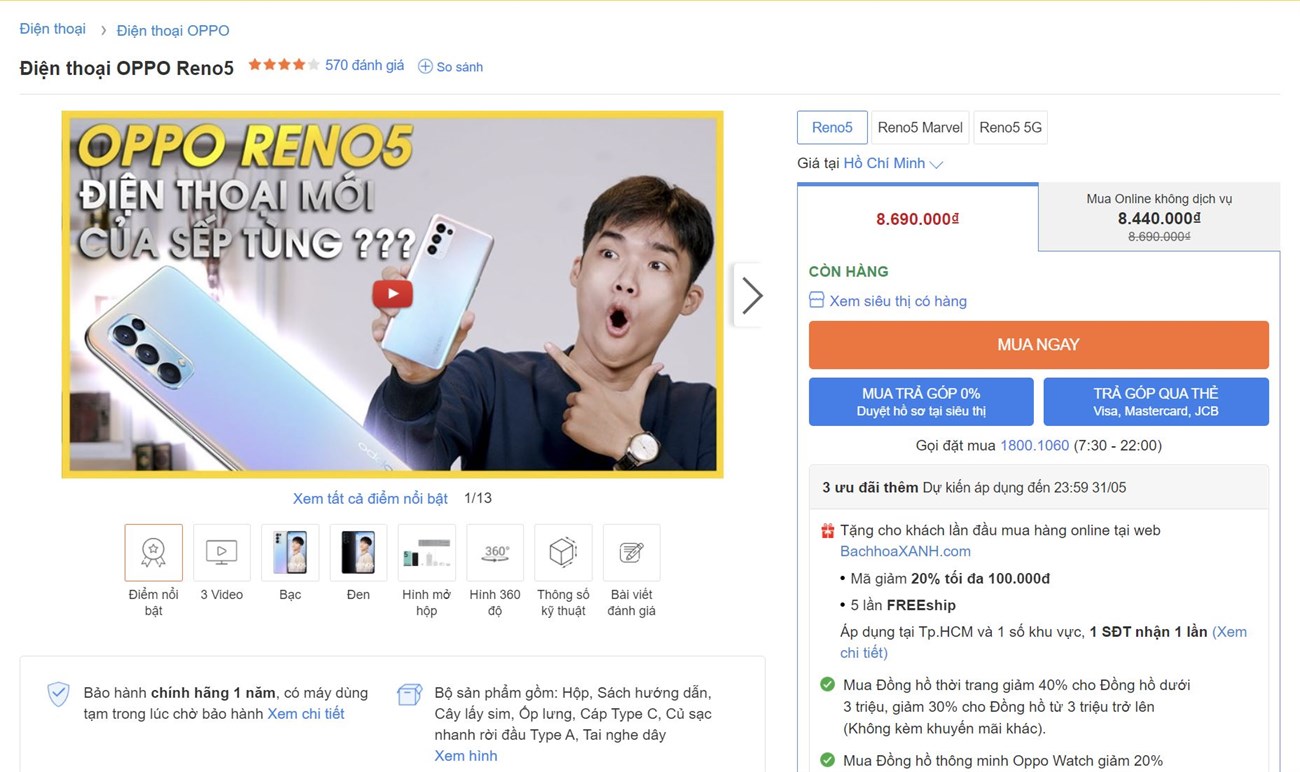
Task: Click the CÒN HÀNG stock status text
Action: [848, 271]
